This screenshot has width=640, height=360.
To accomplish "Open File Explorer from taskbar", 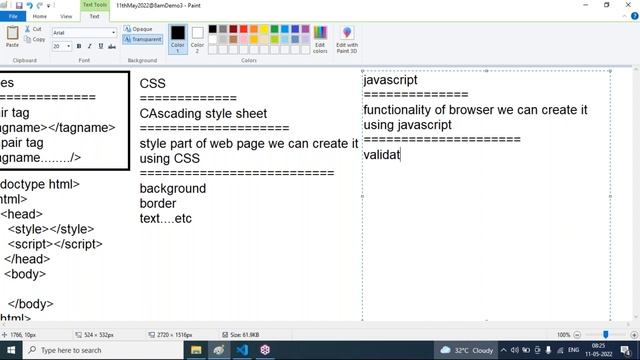I will 196,350.
